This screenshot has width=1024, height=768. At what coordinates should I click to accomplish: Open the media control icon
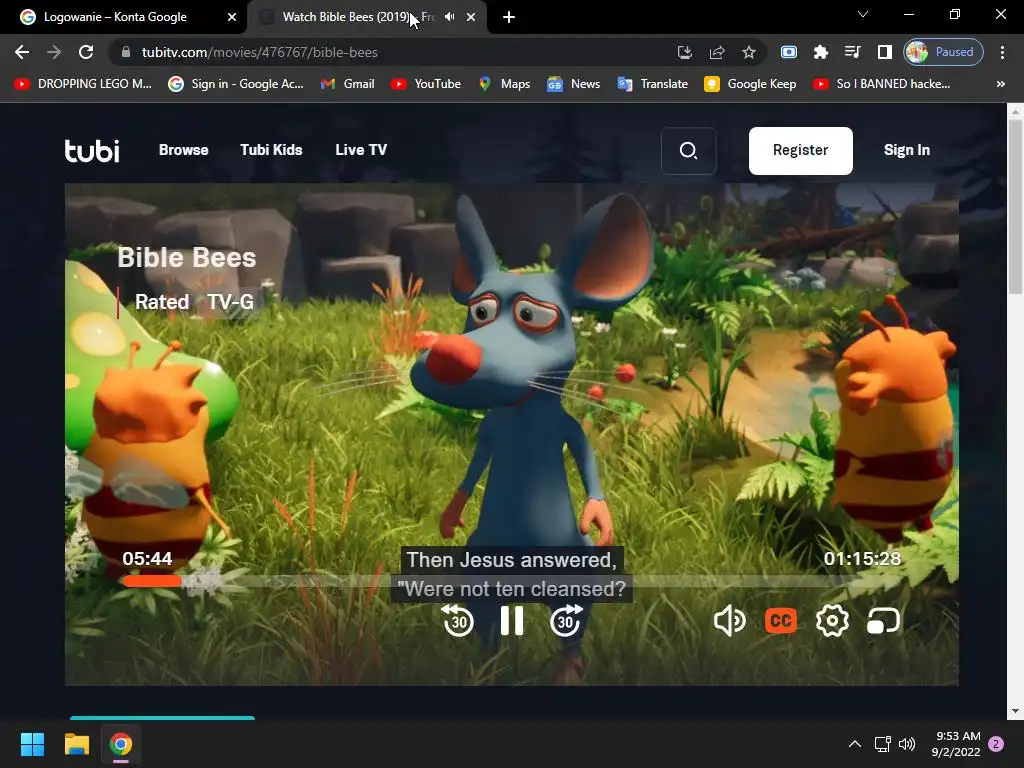(x=853, y=52)
